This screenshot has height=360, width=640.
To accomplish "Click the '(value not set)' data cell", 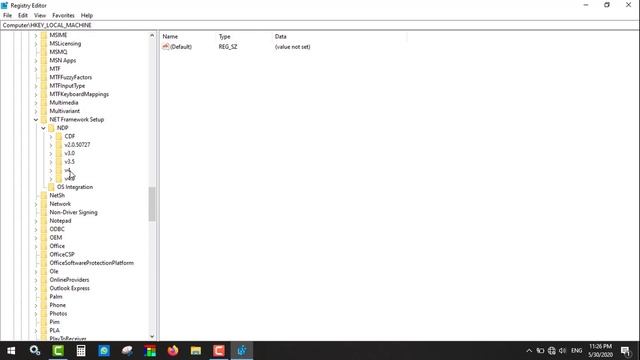I will pyautogui.click(x=293, y=47).
